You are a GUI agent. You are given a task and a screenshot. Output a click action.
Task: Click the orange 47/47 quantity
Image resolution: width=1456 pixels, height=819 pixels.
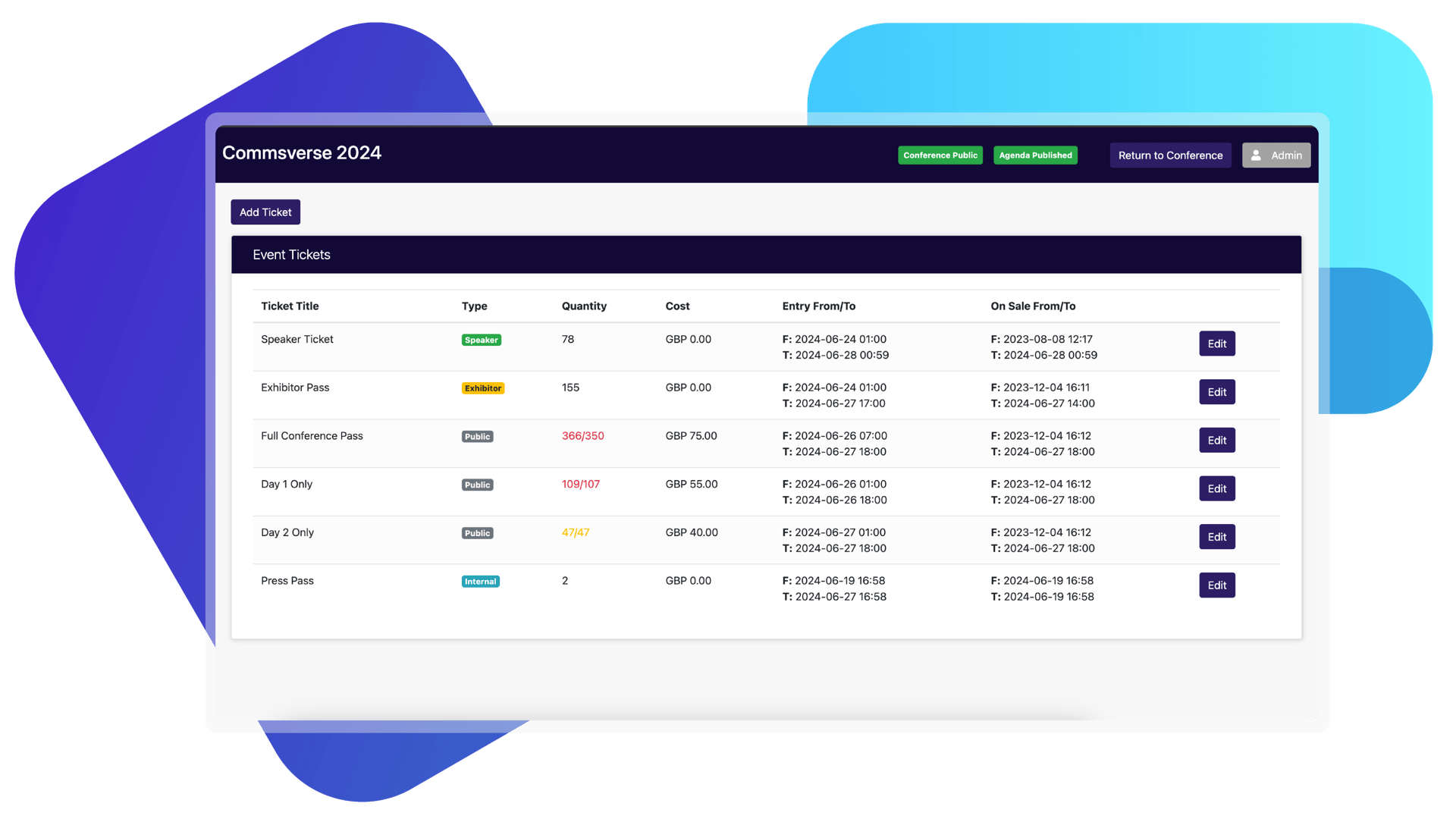pos(576,533)
